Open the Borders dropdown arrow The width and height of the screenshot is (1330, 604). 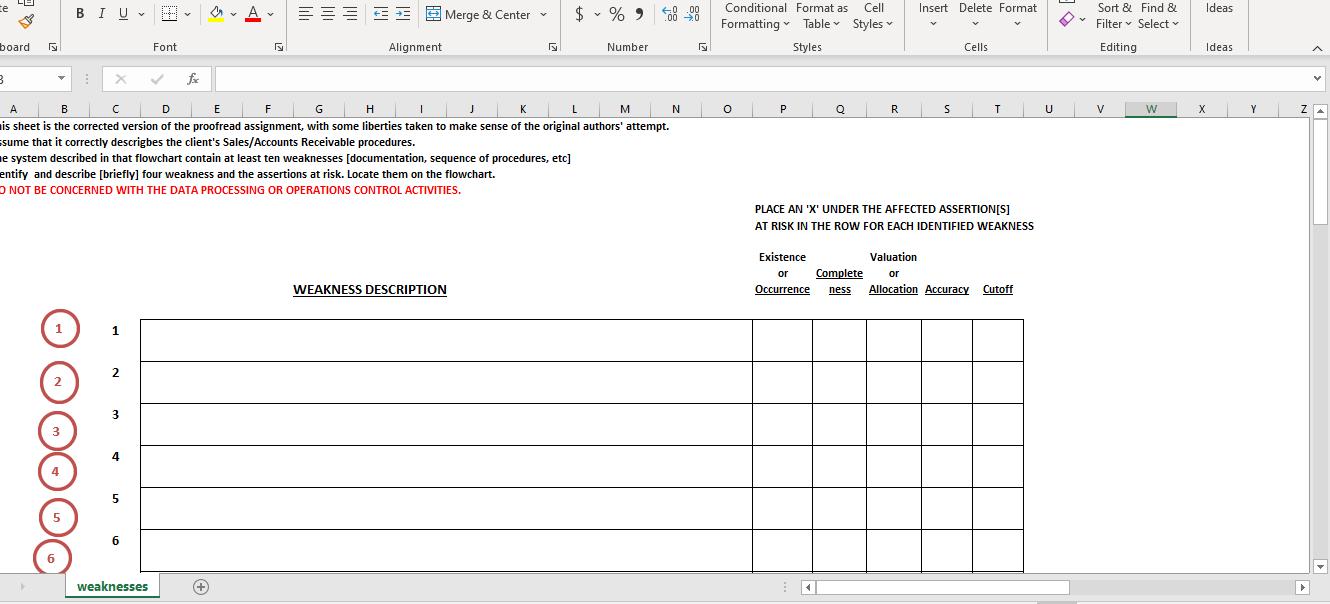click(187, 14)
